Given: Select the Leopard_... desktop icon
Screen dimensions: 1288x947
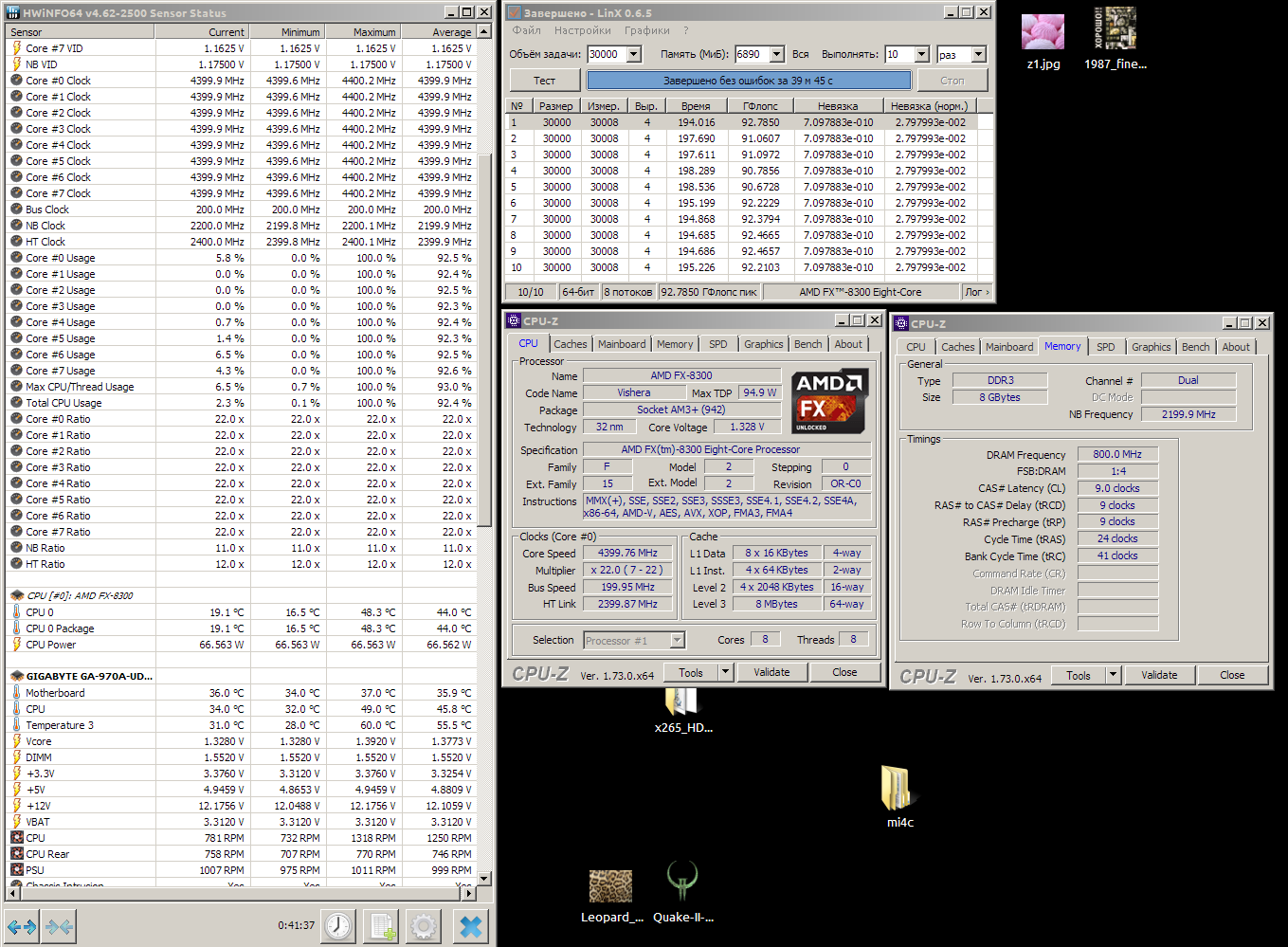Looking at the screenshot, I should coord(611,897).
